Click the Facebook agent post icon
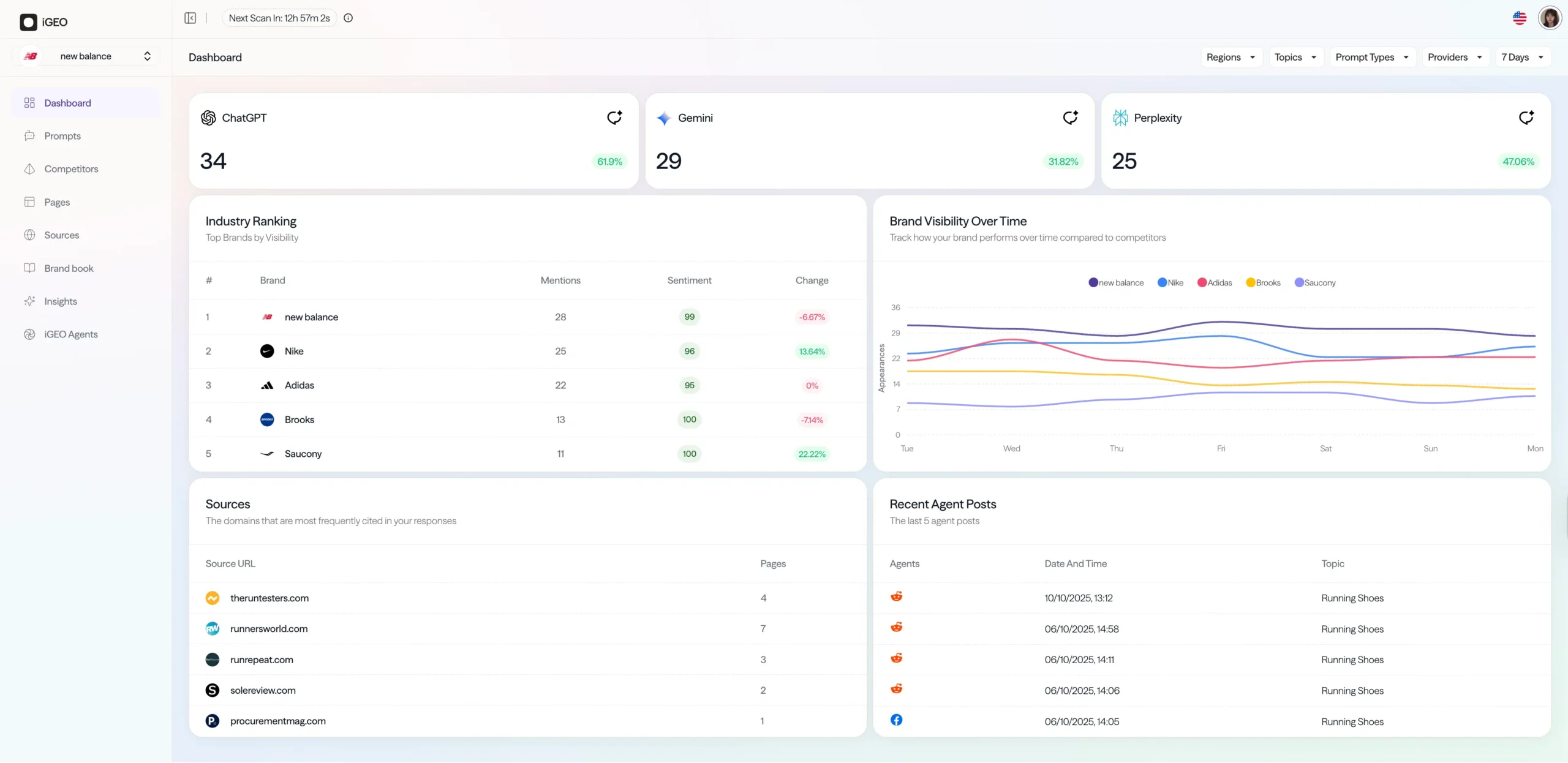Image resolution: width=1568 pixels, height=763 pixels. pos(896,720)
